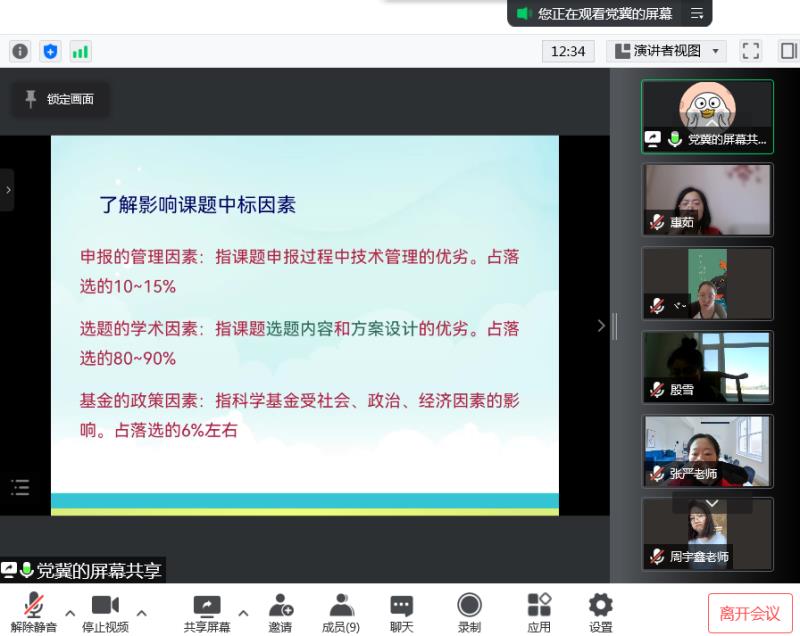The image size is (800, 636).
Task: Open the 成员(9) participants list
Action: 341,612
